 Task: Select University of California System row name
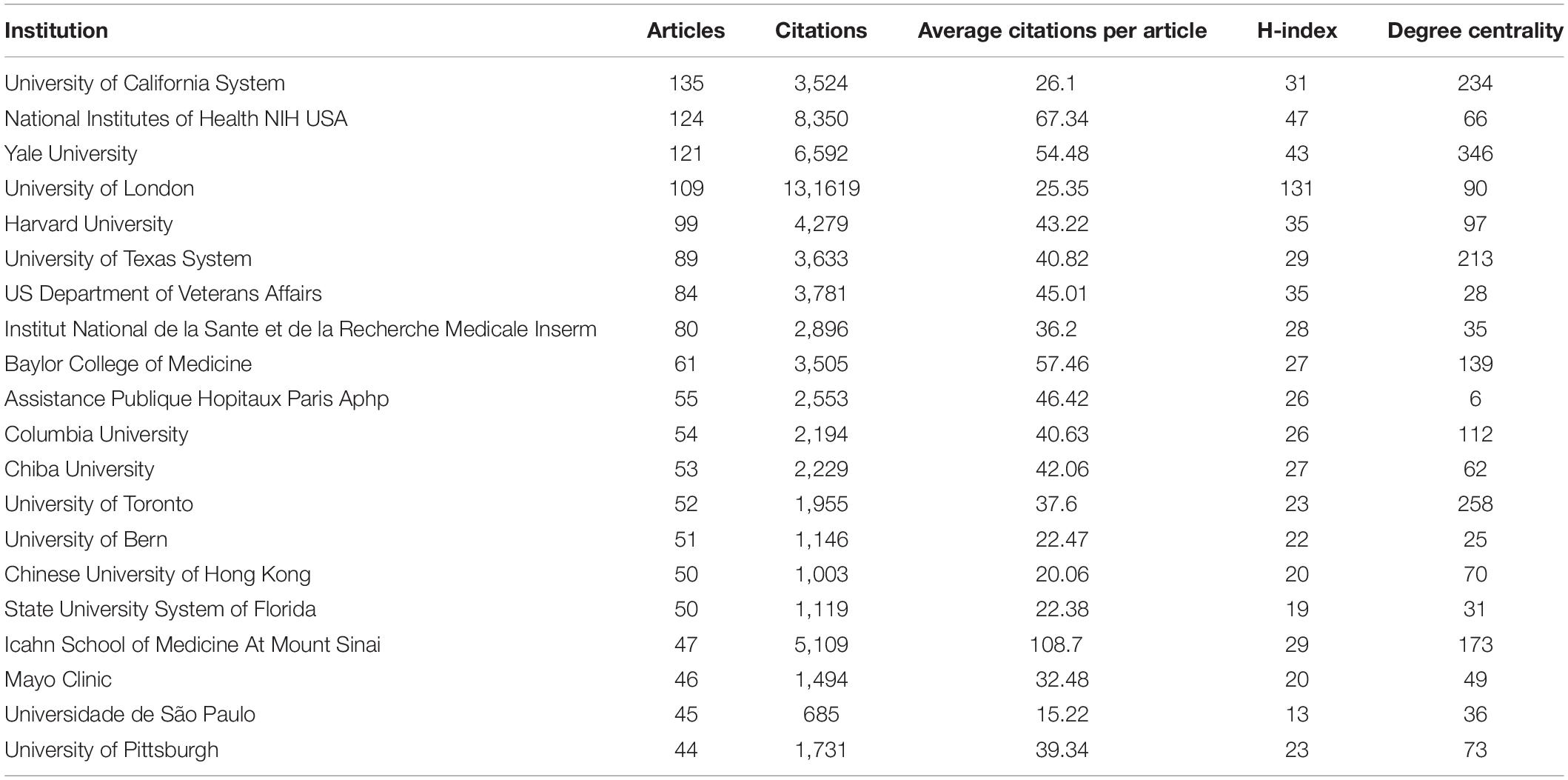click(144, 83)
